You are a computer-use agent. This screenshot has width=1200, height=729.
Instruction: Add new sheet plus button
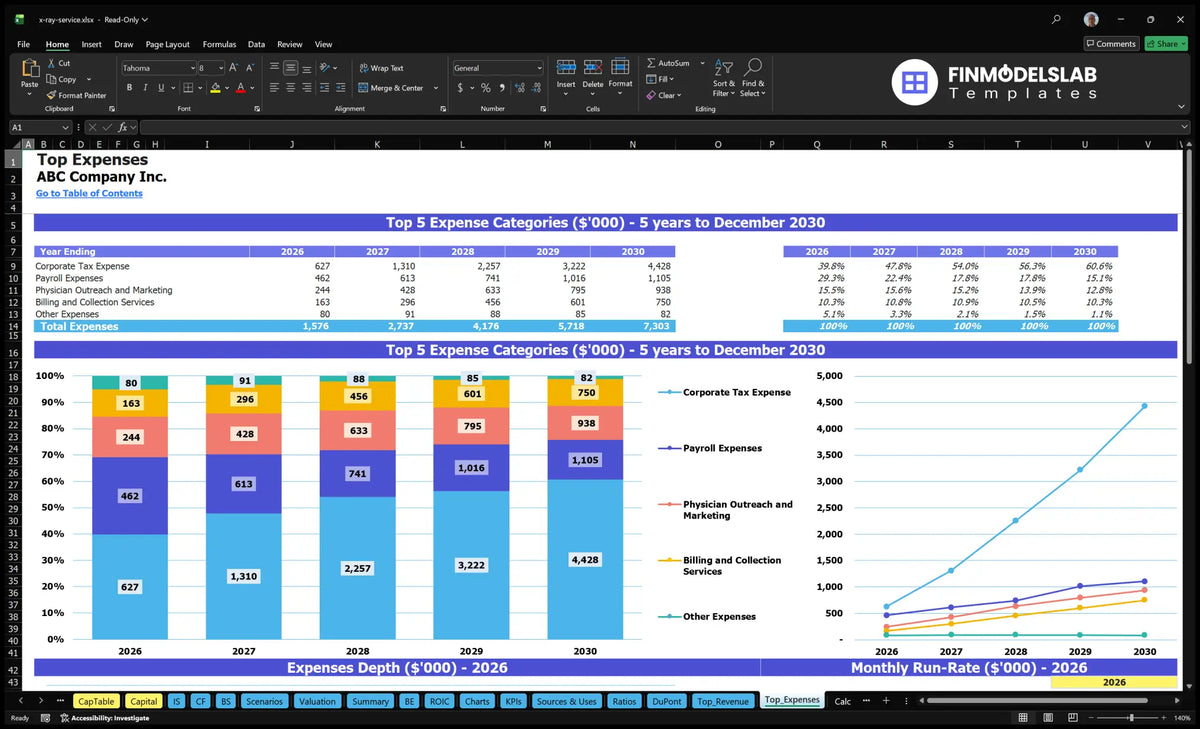click(886, 701)
